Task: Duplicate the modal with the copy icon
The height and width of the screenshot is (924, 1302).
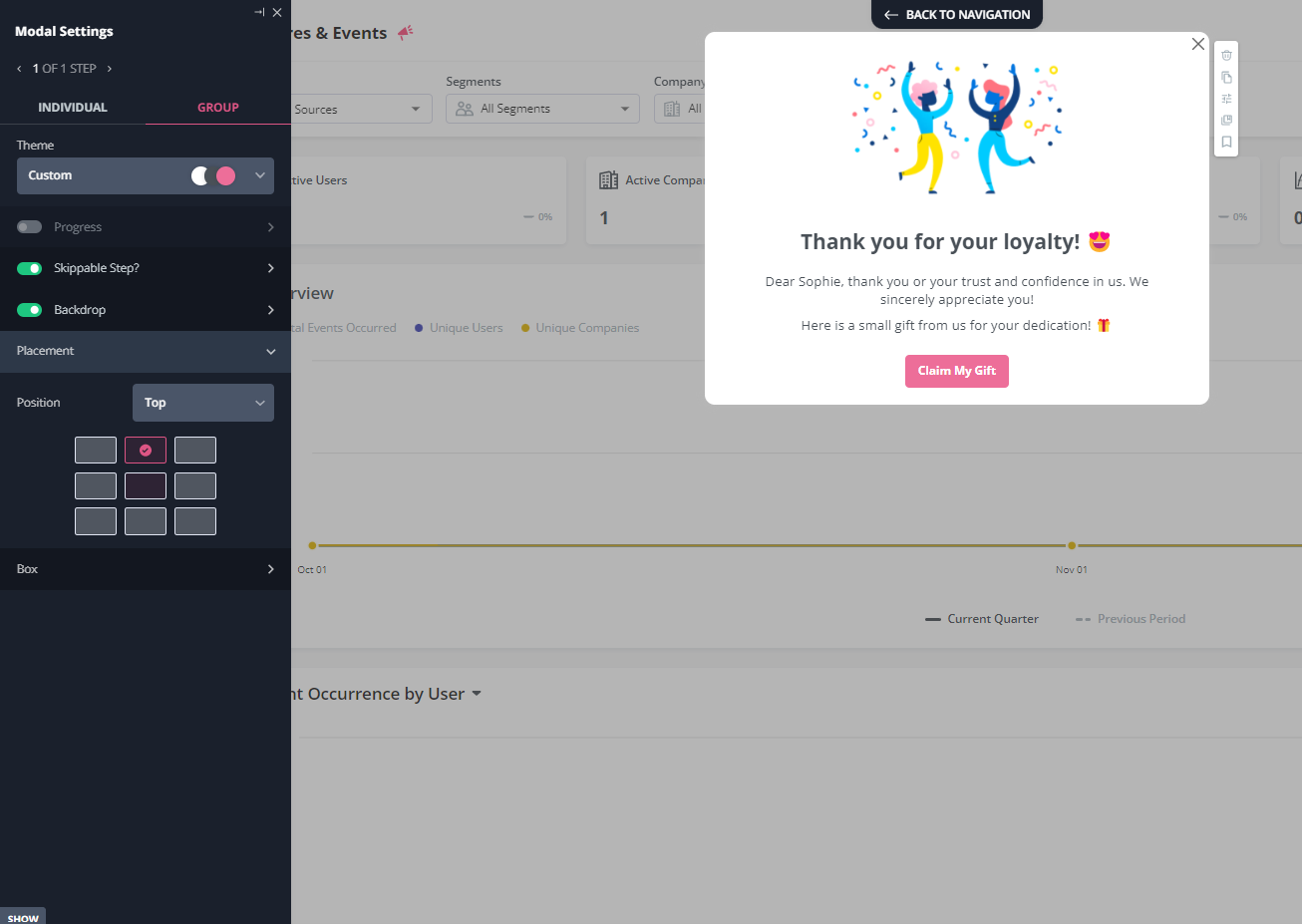Action: (x=1226, y=77)
